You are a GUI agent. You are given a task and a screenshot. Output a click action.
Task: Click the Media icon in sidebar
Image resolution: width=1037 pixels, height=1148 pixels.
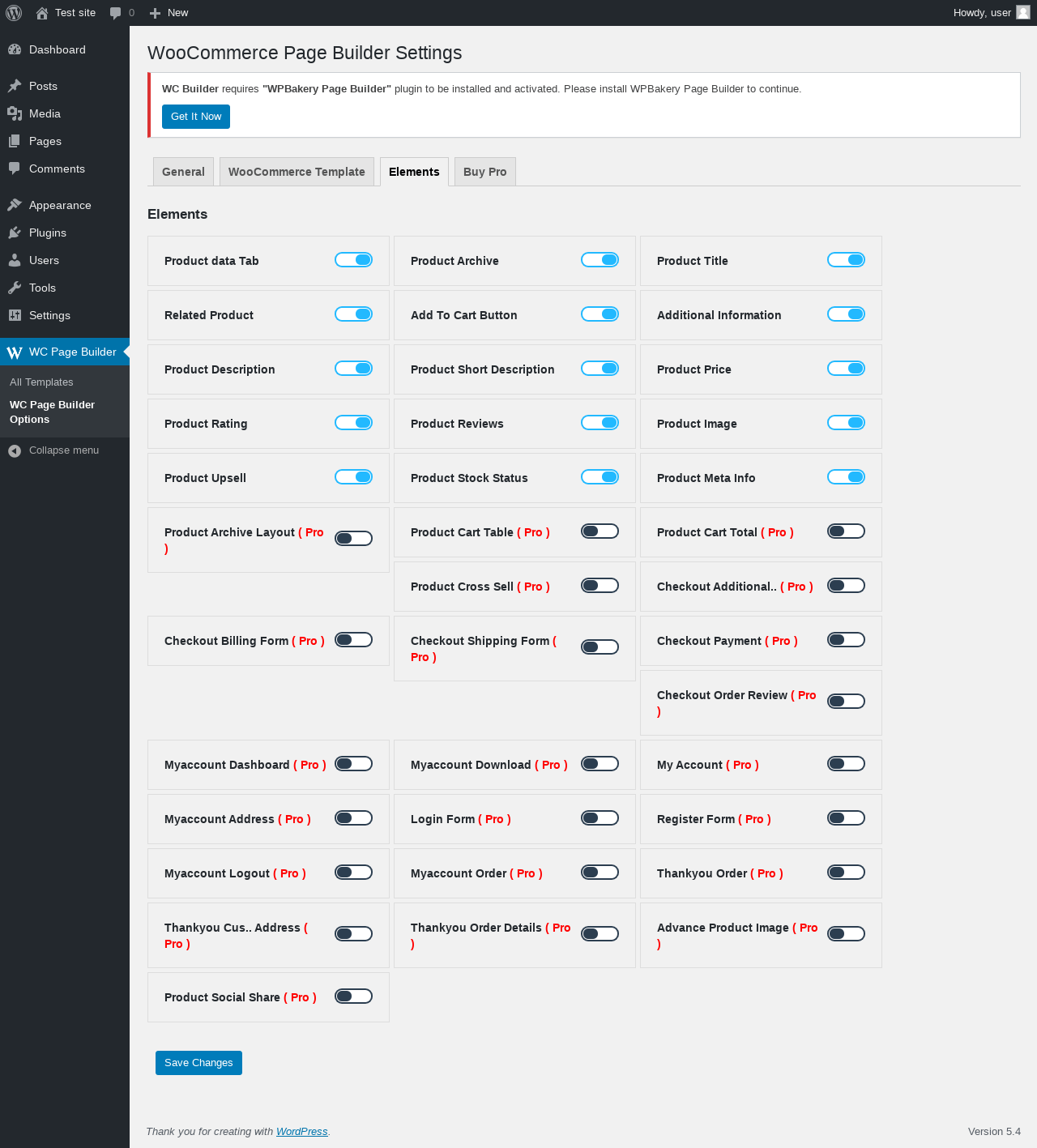[15, 113]
